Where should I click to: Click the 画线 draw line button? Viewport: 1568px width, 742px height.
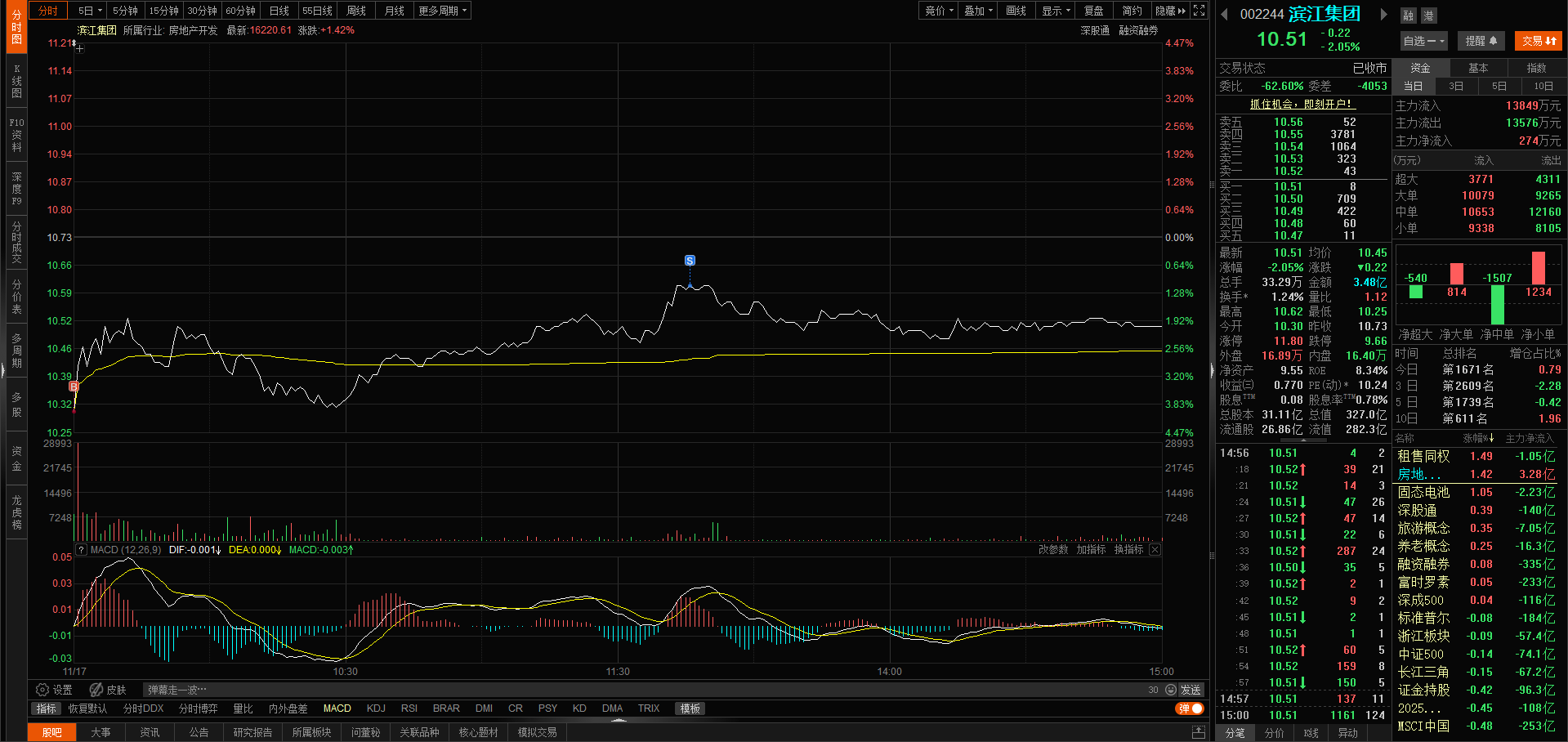1016,11
